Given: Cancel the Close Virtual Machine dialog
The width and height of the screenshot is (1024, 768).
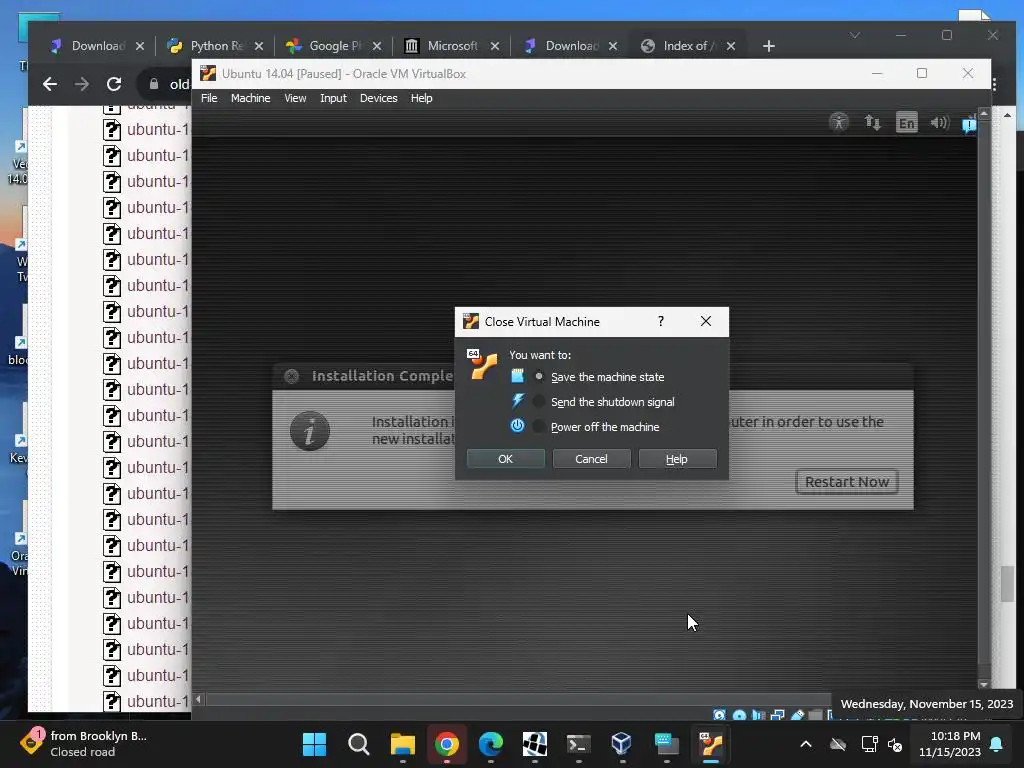Looking at the screenshot, I should [x=591, y=459].
